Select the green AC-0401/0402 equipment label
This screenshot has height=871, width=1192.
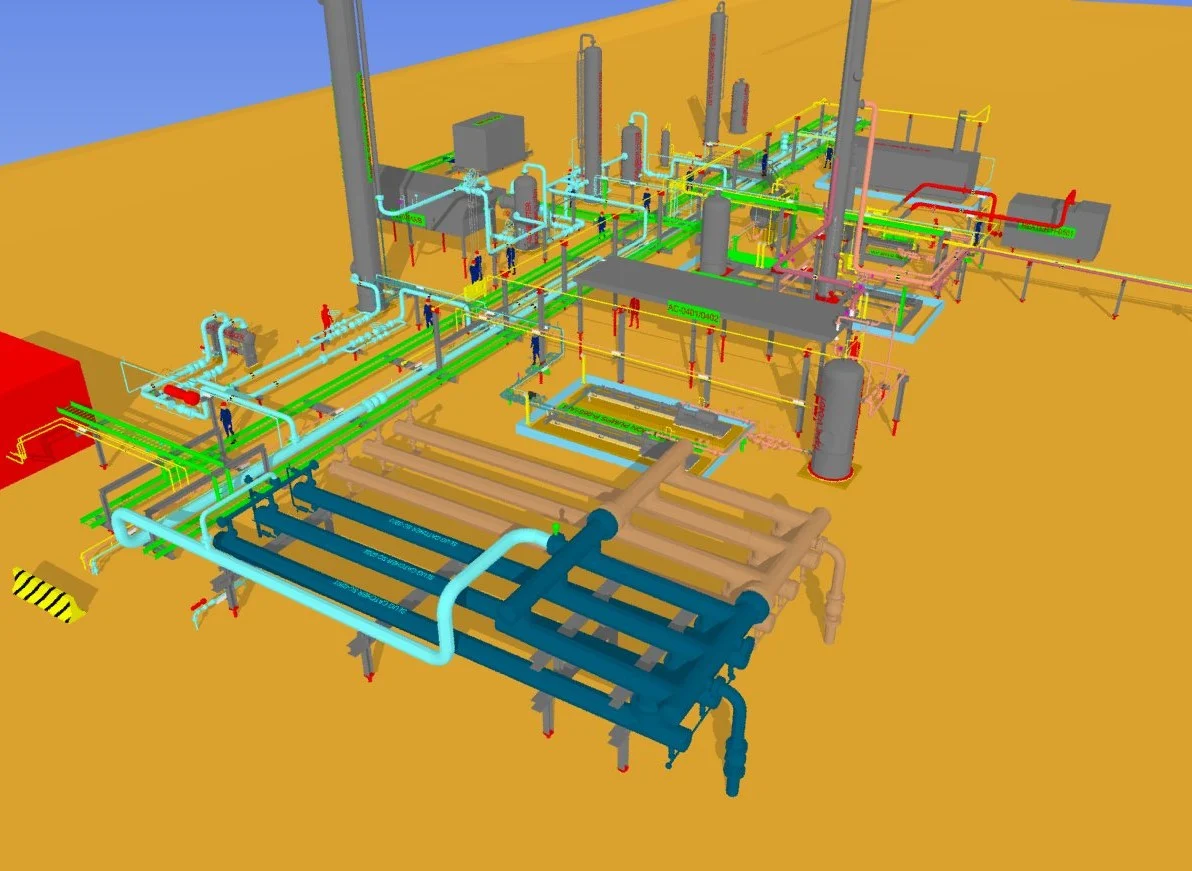(693, 313)
